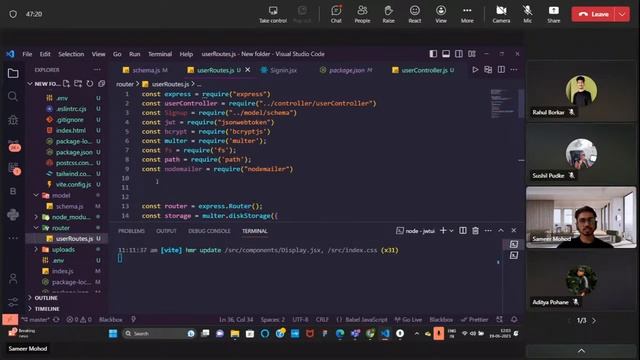Switch to PROBLEMS panel tab
This screenshot has height=360, width=640.
pos(131,231)
